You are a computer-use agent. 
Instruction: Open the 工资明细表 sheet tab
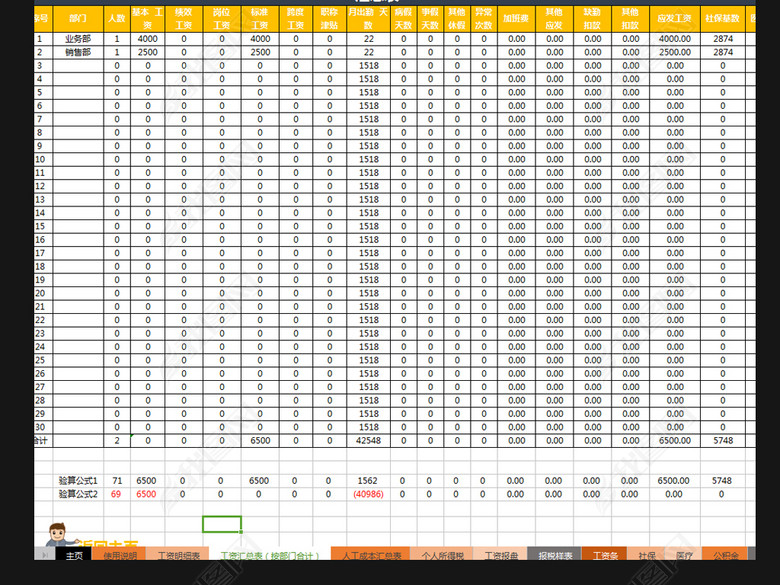[178, 555]
